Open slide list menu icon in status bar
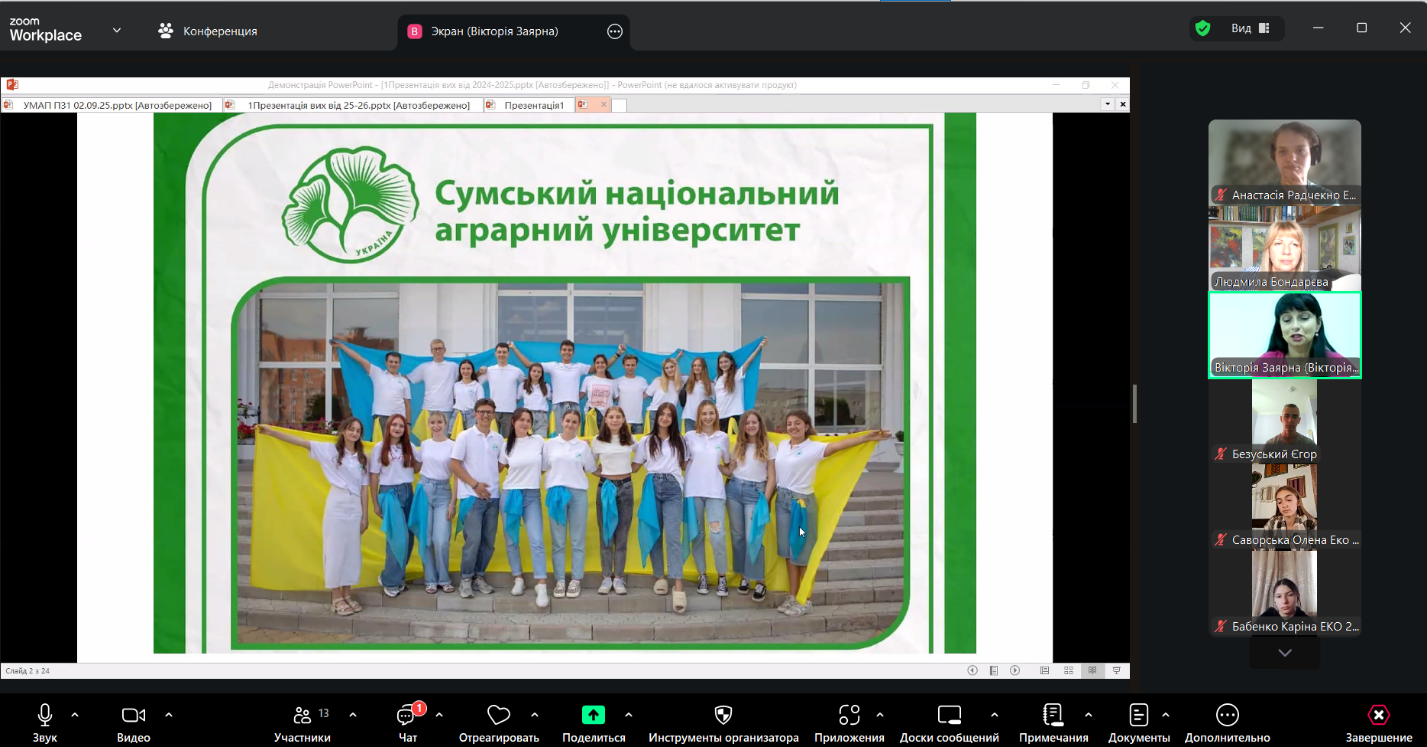The width and height of the screenshot is (1427, 747). click(x=994, y=670)
